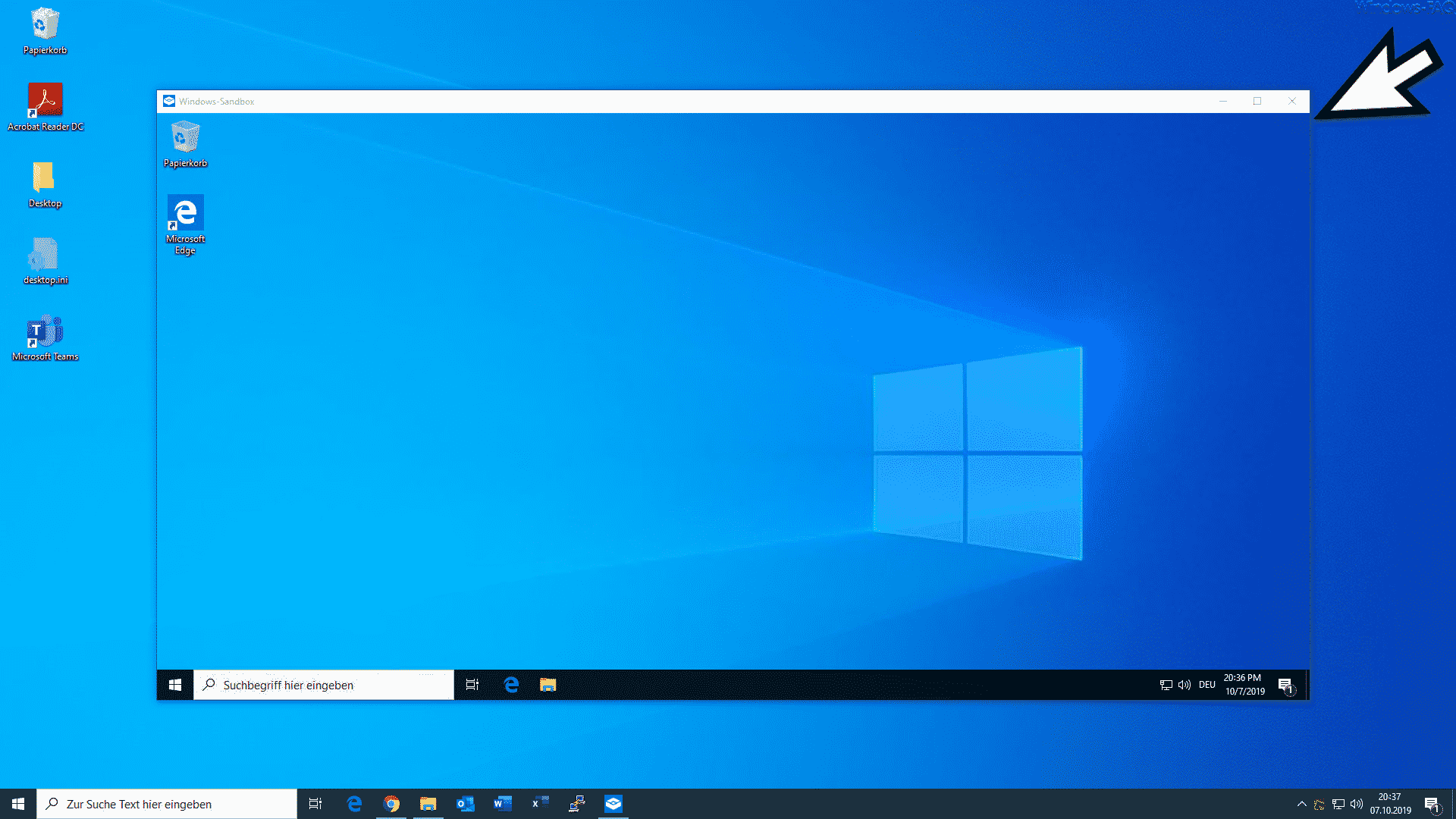Show hidden tray icons on the host taskbar

click(x=1301, y=804)
